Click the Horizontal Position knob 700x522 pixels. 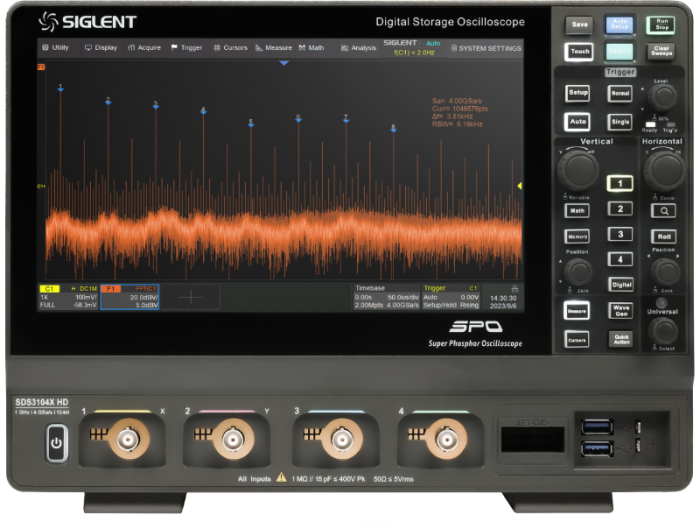665,271
